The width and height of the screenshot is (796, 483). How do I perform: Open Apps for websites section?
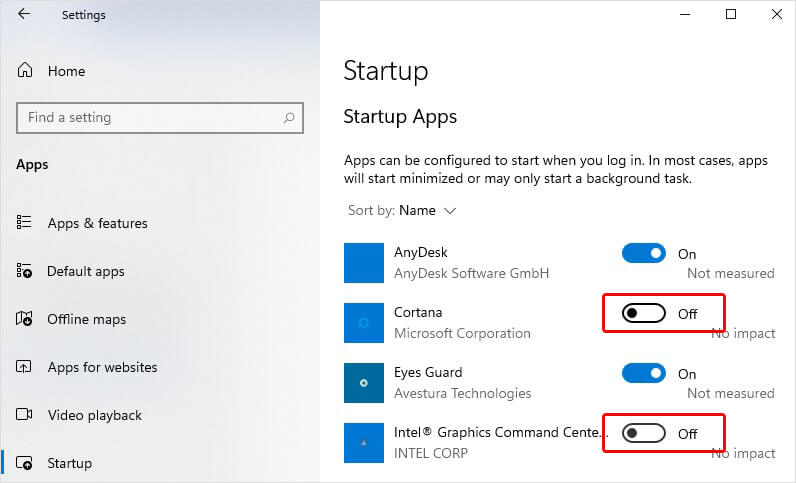pos(102,367)
